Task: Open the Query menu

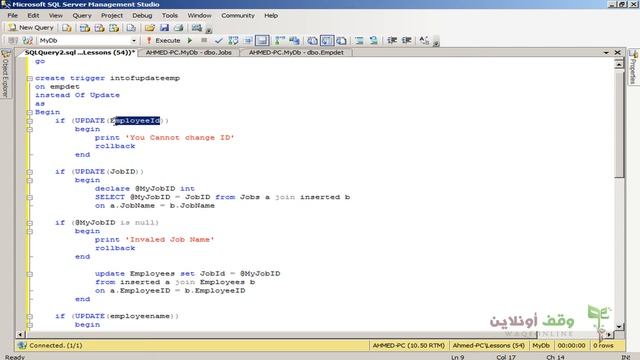Action: click(82, 16)
